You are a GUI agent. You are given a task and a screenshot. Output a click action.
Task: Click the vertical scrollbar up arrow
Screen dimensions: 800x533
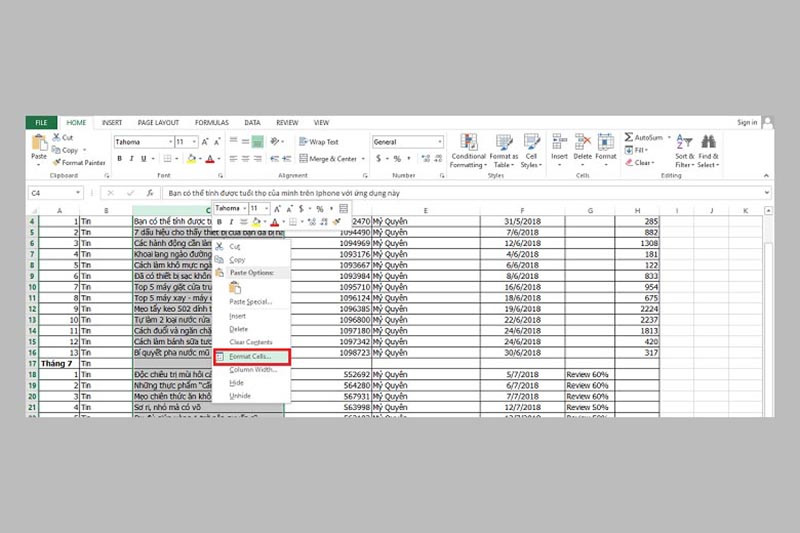click(x=768, y=210)
